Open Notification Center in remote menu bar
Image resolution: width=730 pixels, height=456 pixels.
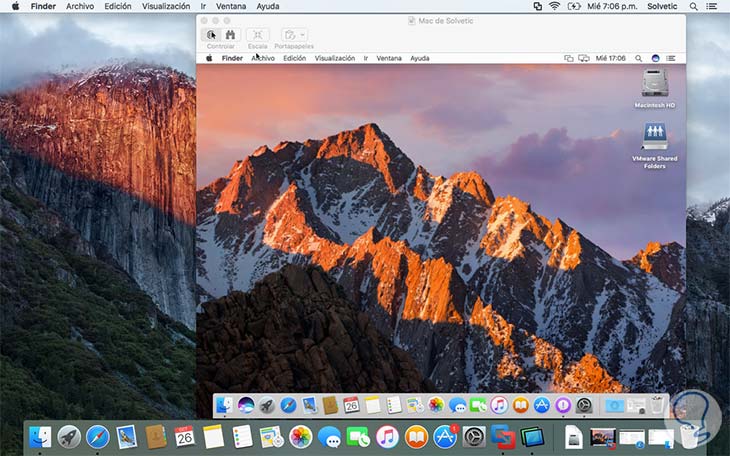[670, 58]
